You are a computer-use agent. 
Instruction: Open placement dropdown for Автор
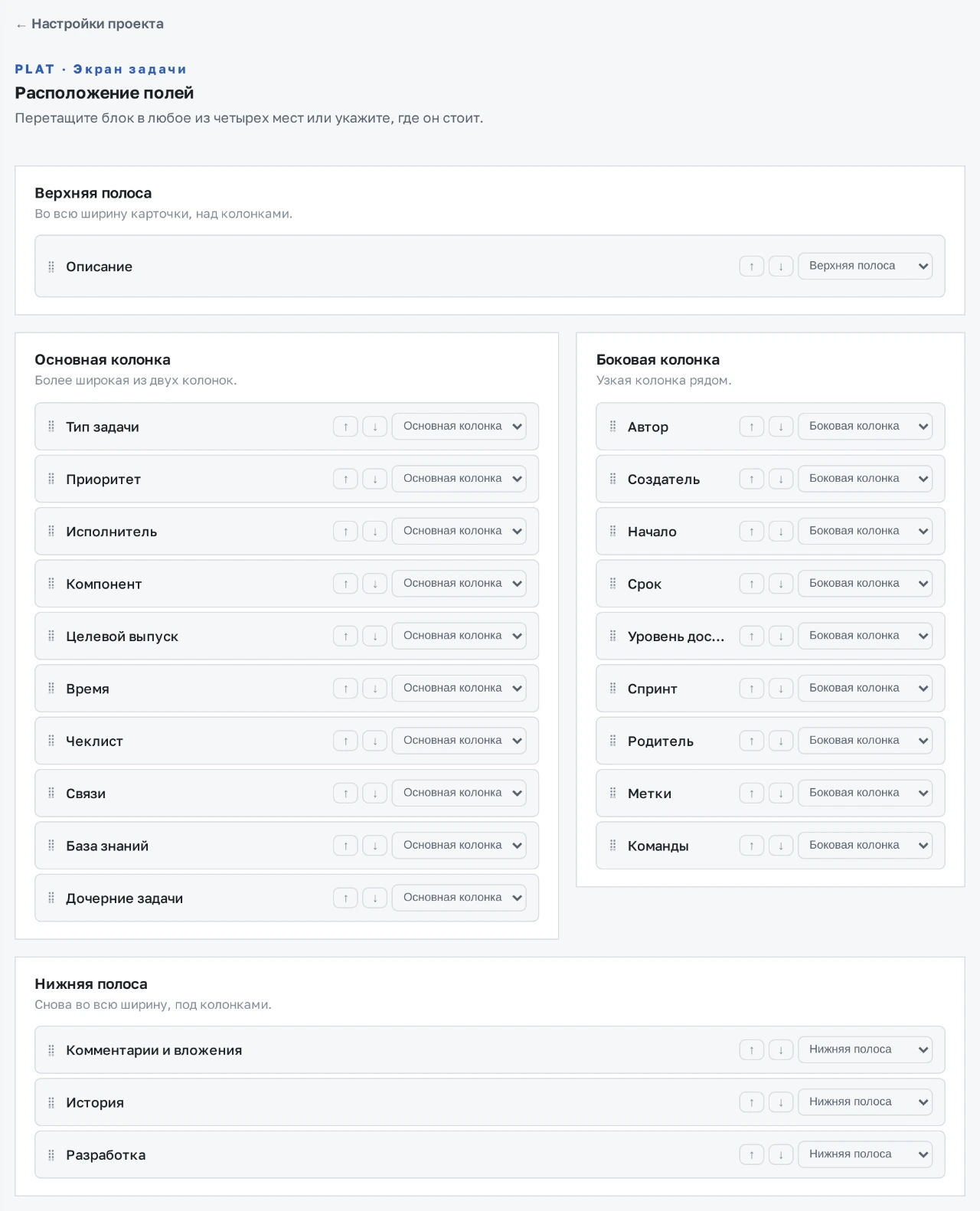865,426
